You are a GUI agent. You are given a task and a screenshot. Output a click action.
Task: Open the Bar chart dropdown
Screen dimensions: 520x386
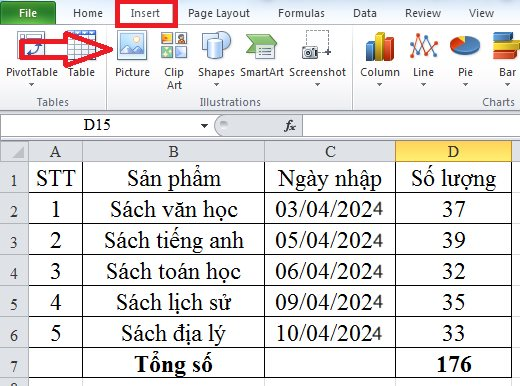[x=507, y=85]
